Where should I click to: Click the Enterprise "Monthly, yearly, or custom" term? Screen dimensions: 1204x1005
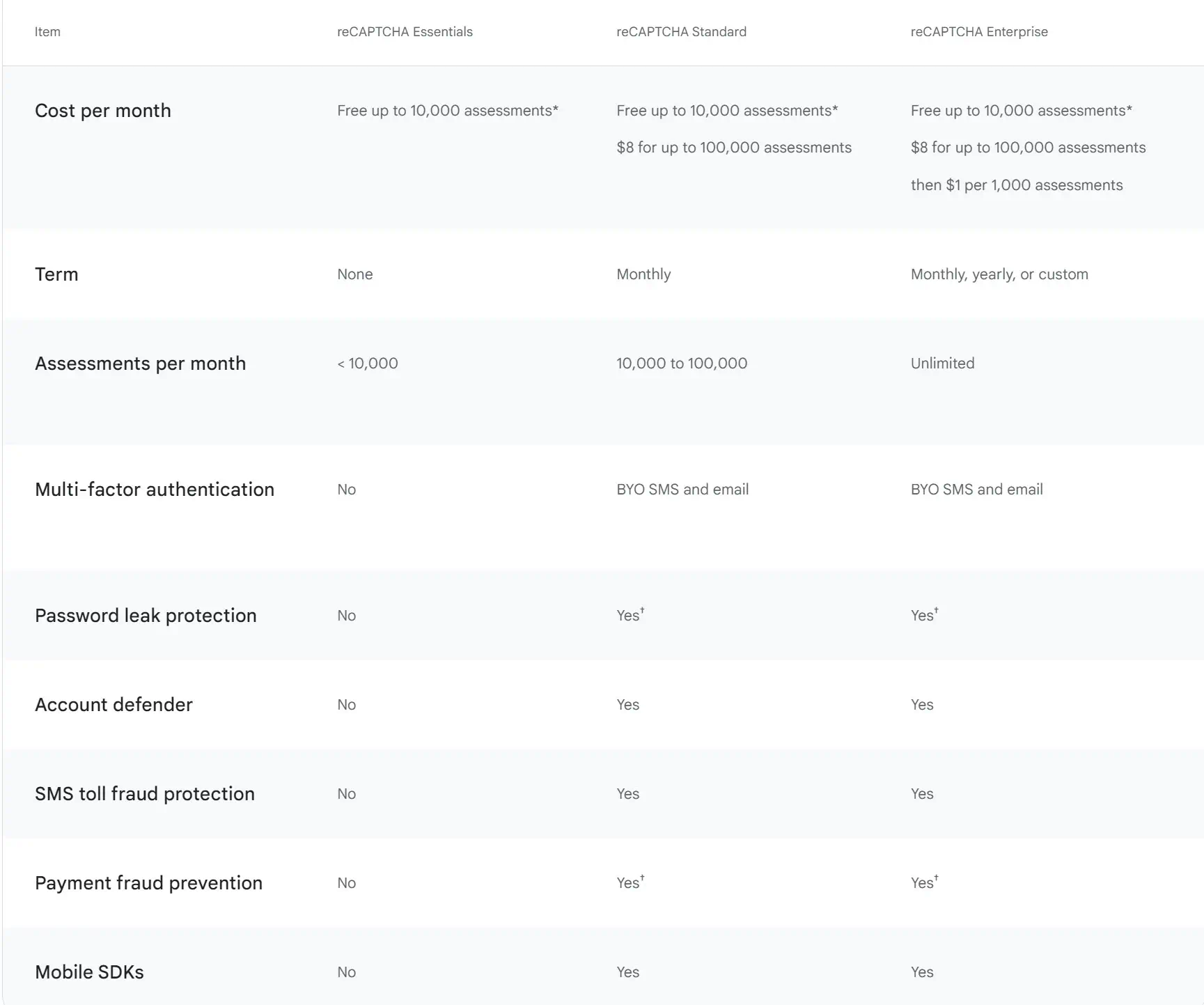(x=999, y=274)
